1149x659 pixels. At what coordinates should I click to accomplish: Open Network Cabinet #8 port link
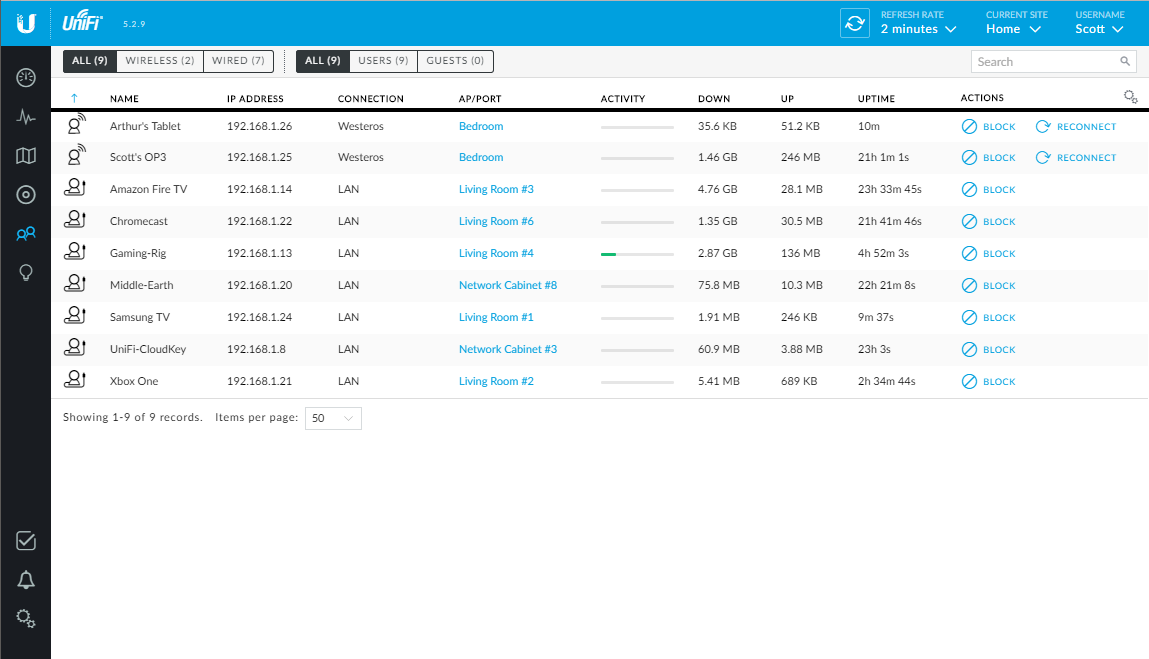[x=508, y=285]
